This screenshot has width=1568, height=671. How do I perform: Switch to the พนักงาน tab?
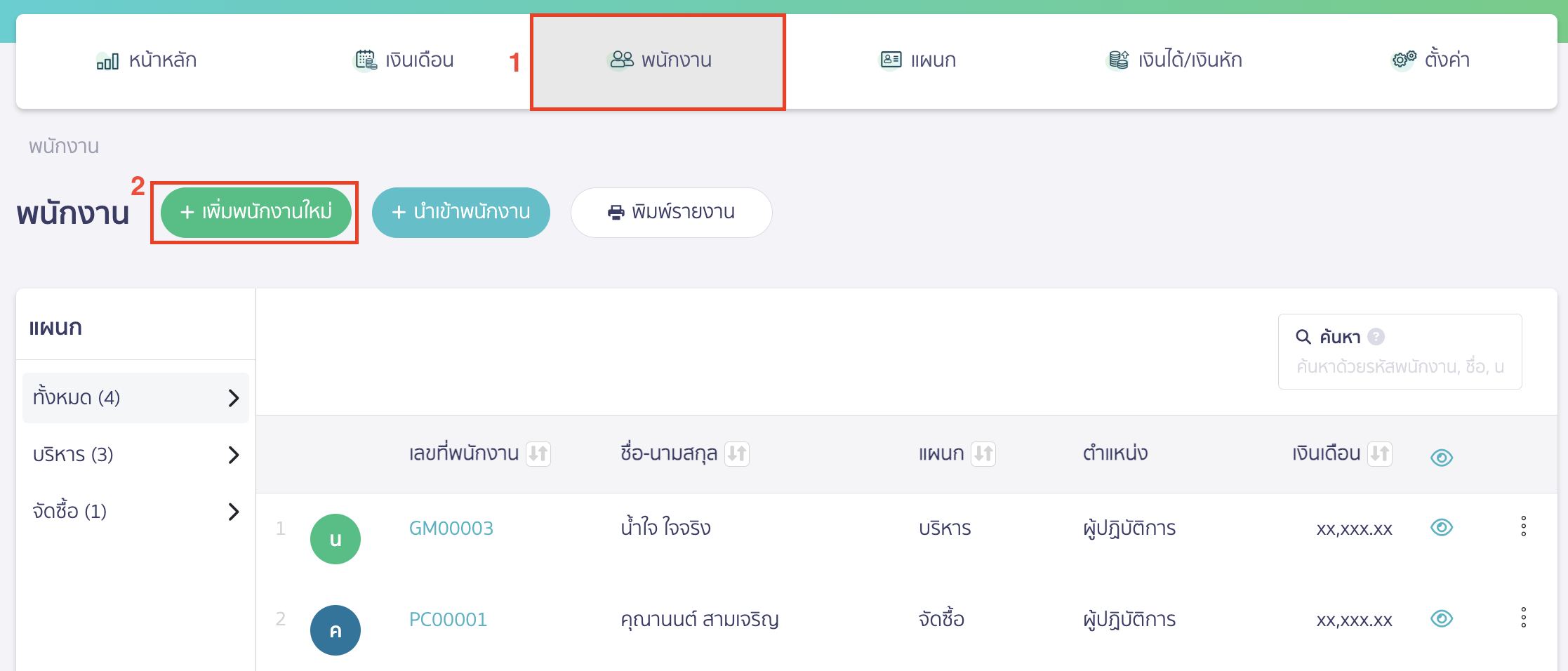pyautogui.click(x=658, y=60)
